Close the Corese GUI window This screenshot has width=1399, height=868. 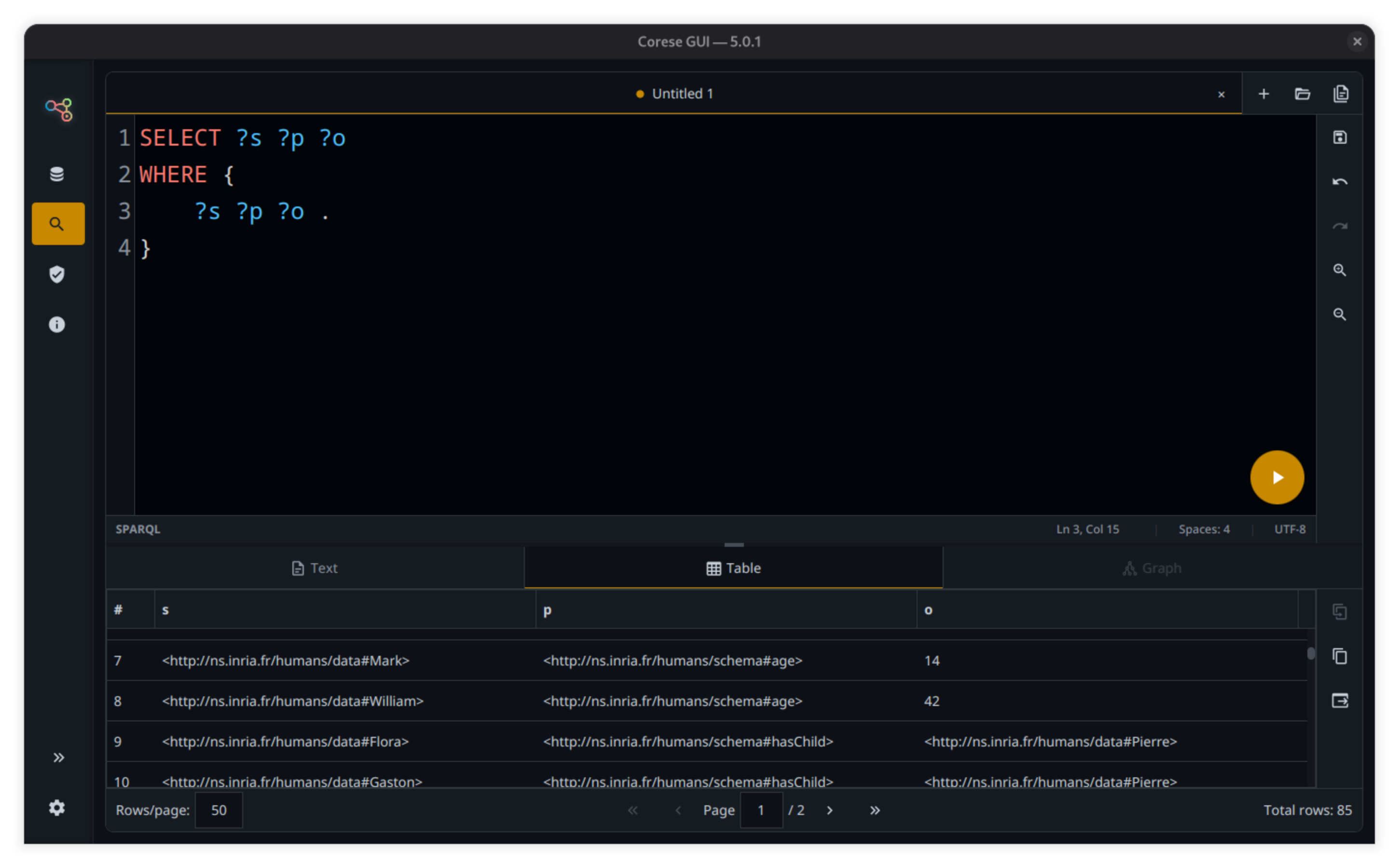1357,41
